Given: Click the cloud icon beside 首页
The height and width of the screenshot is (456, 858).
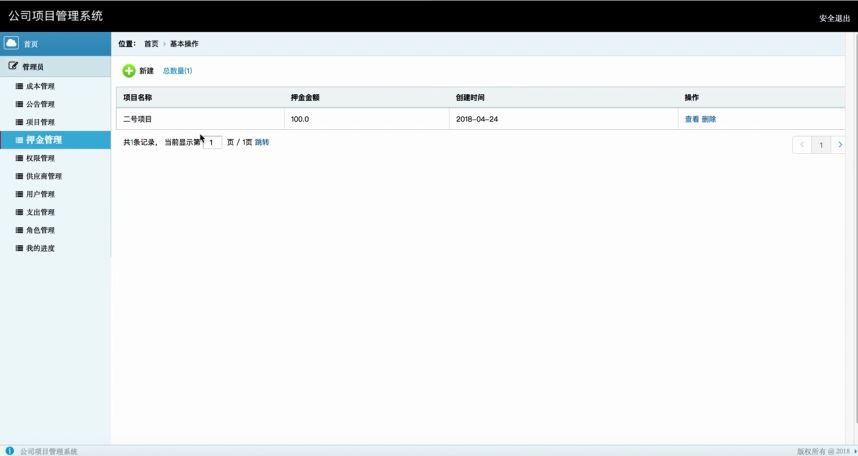Looking at the screenshot, I should coord(11,43).
